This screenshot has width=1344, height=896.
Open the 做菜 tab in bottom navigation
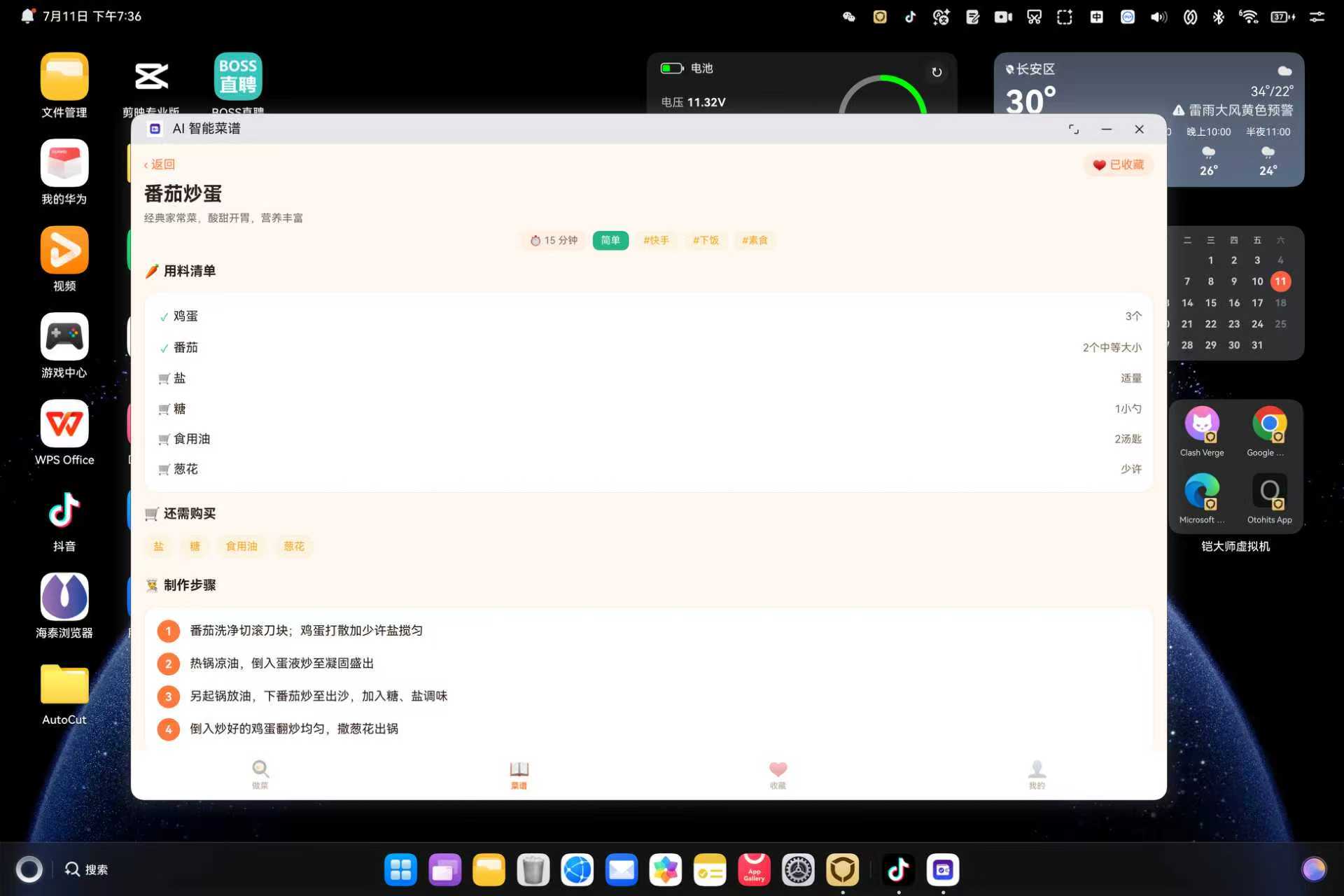(x=260, y=774)
